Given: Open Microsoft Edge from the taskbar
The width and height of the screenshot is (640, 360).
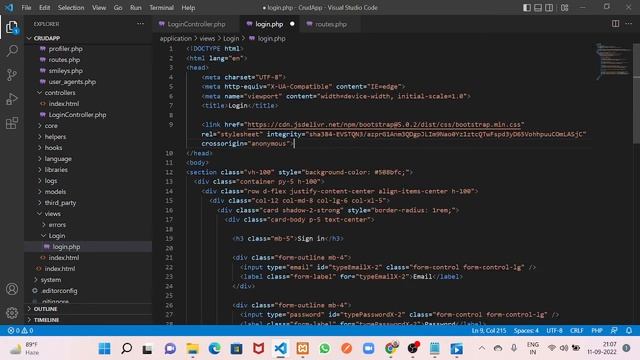Looking at the screenshot, I should click(x=214, y=348).
